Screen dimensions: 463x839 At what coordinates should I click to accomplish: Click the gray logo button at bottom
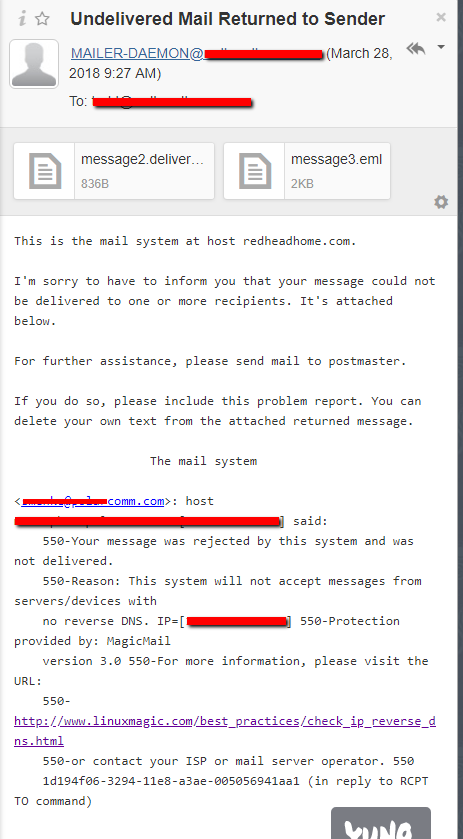[381, 823]
